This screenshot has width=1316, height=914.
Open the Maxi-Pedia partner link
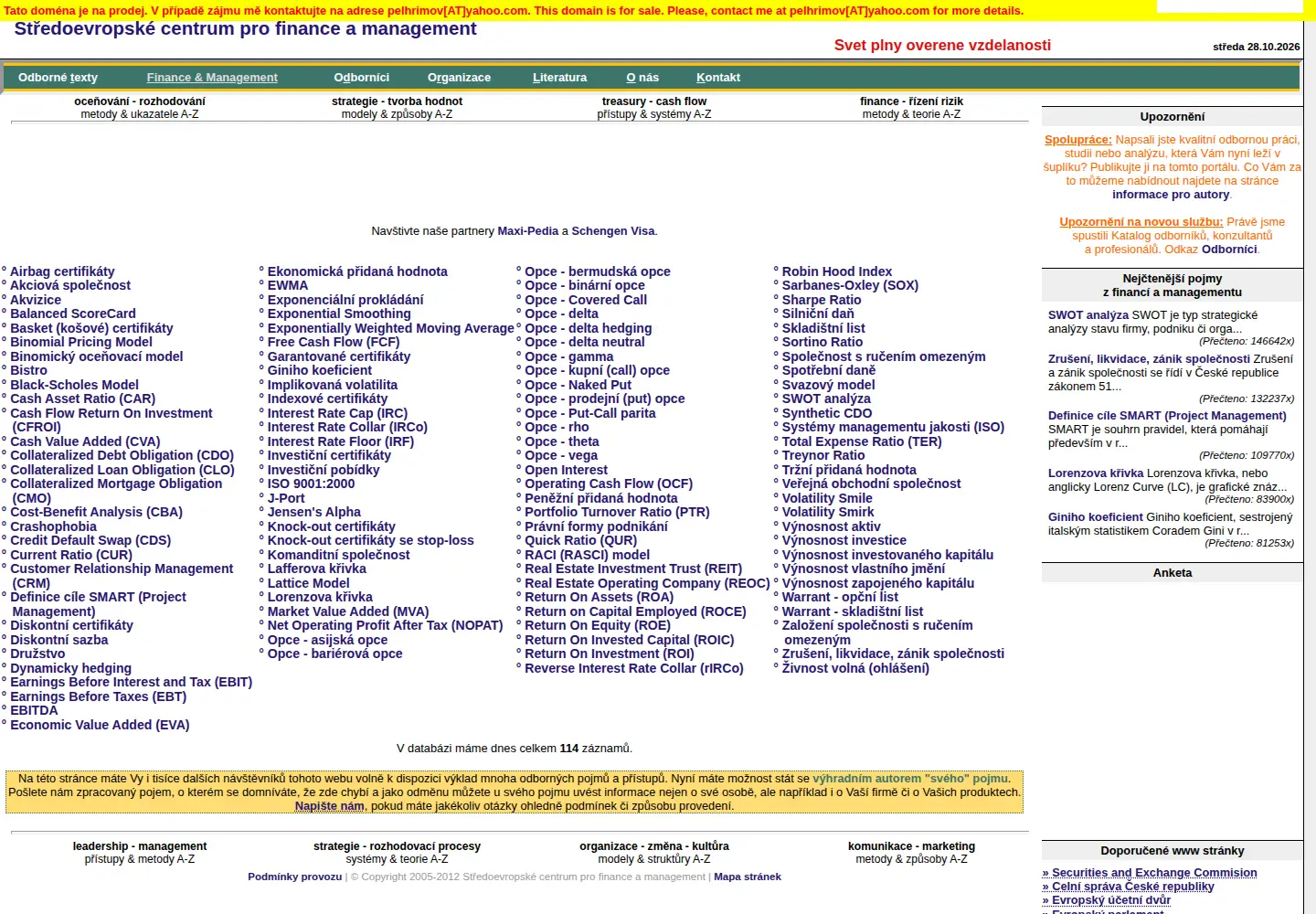click(528, 231)
